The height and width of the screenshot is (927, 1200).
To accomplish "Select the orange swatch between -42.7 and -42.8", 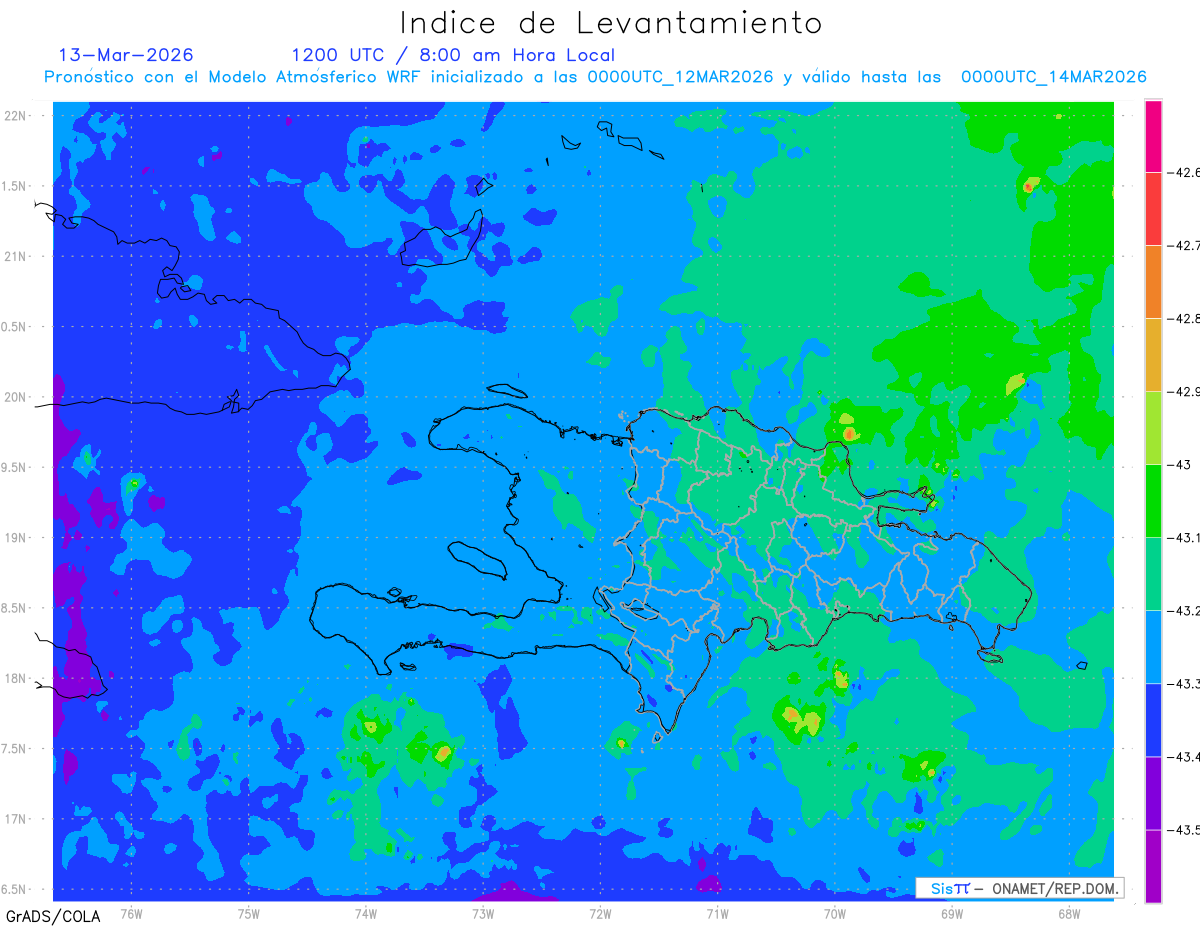I will tap(1153, 282).
